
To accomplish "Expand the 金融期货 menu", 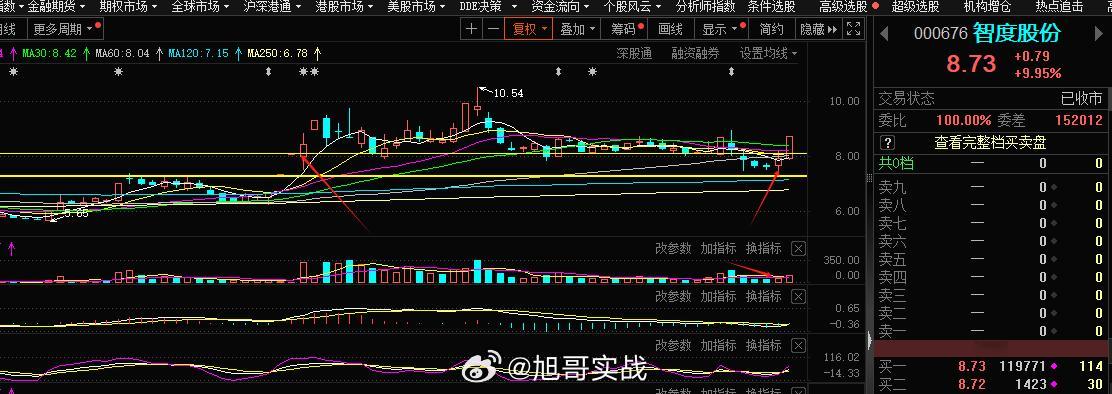I will [x=56, y=7].
